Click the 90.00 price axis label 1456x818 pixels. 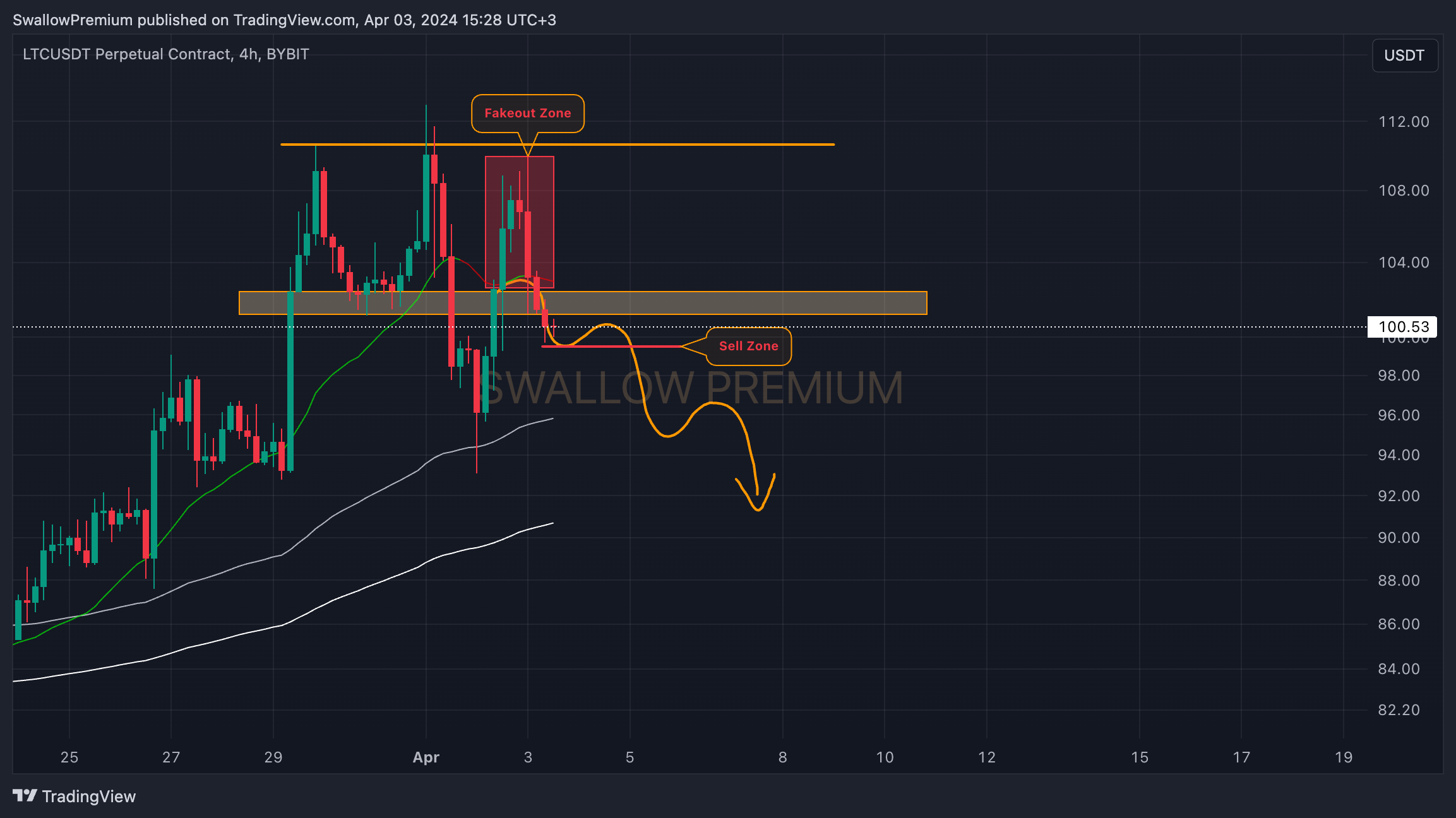tap(1399, 538)
